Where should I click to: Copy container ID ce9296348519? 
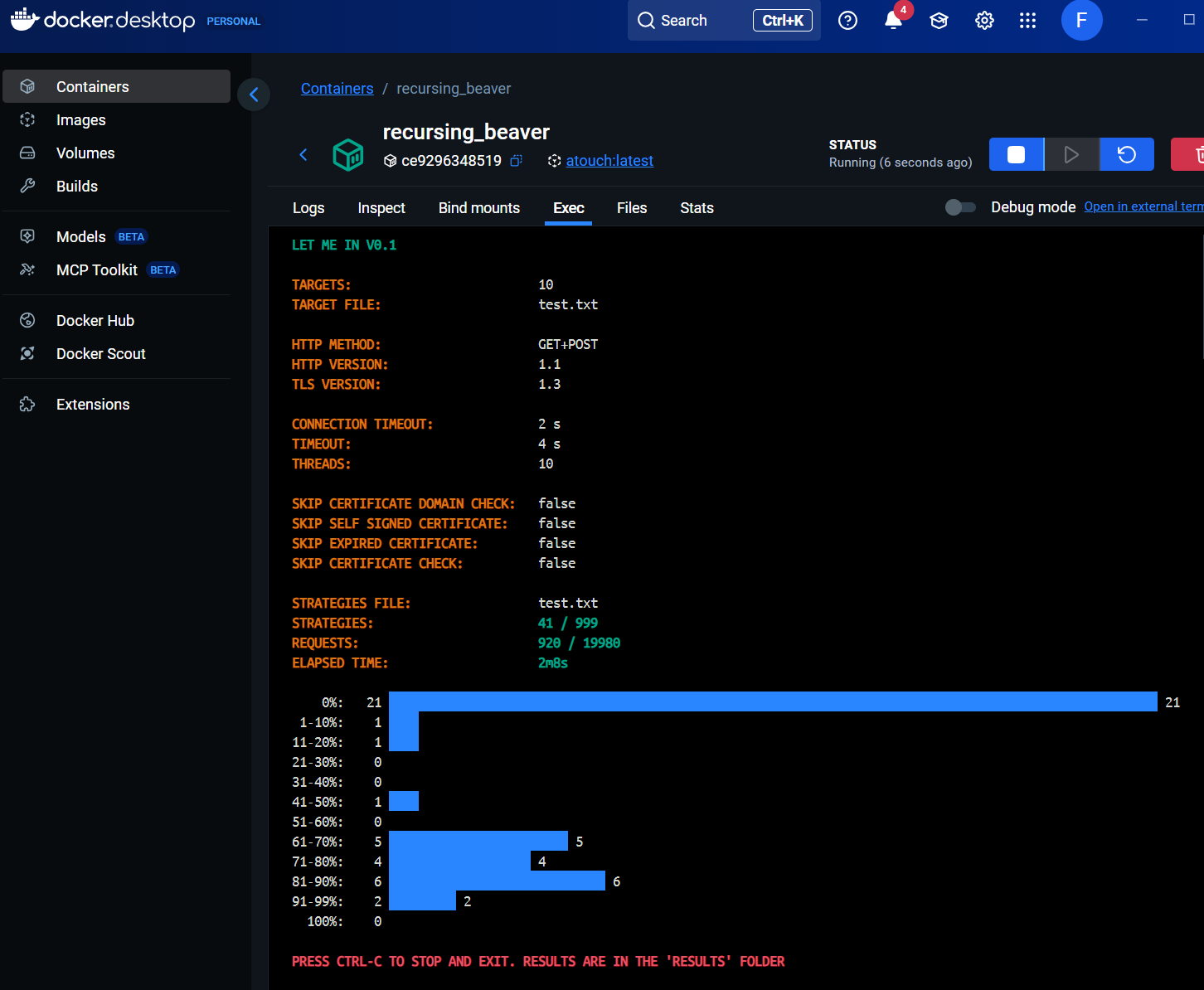[516, 161]
